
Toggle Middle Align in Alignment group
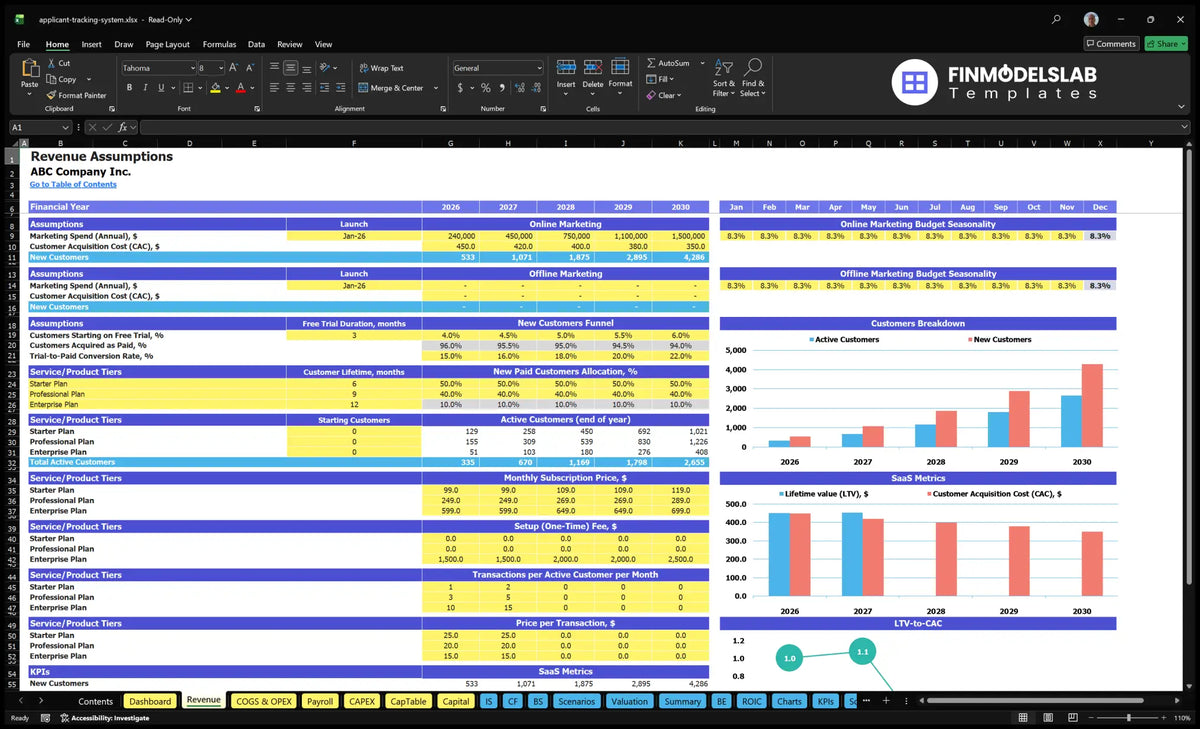tap(290, 68)
